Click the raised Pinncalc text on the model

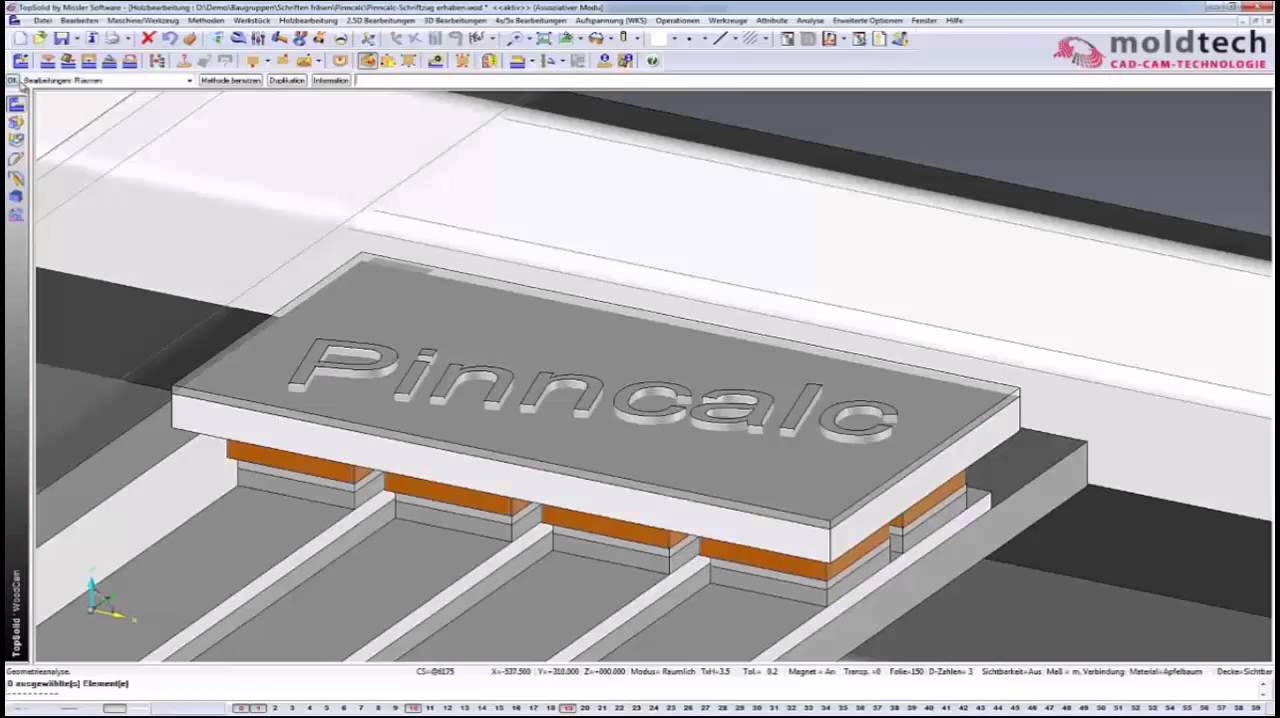tap(596, 392)
